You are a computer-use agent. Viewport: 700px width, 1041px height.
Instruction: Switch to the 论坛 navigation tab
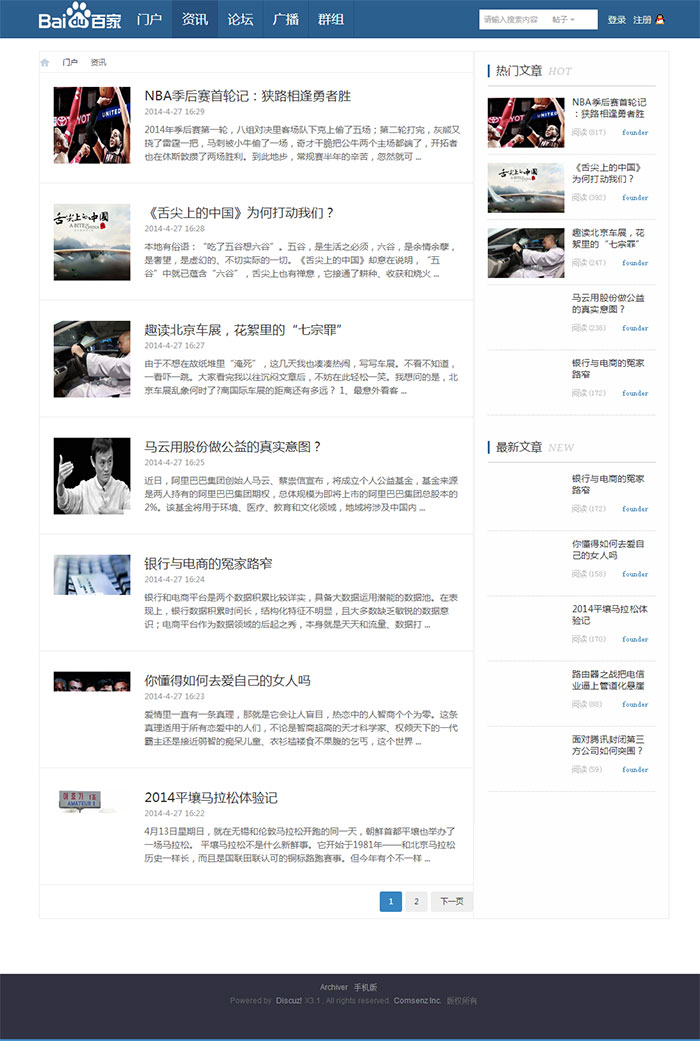pyautogui.click(x=240, y=19)
